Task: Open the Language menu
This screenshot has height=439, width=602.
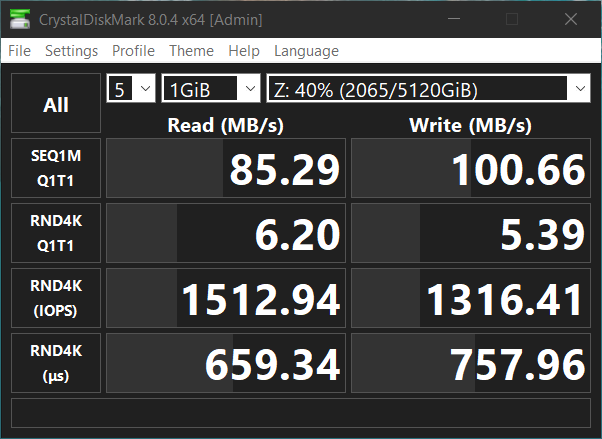Action: (306, 51)
